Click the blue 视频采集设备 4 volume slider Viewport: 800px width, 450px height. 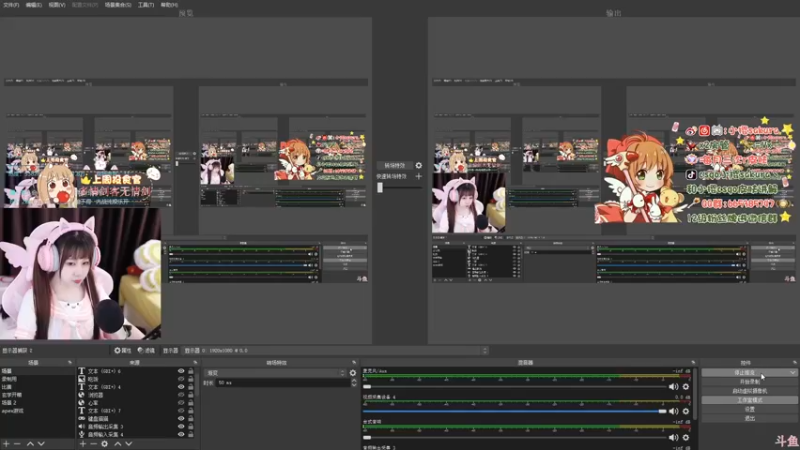point(514,411)
